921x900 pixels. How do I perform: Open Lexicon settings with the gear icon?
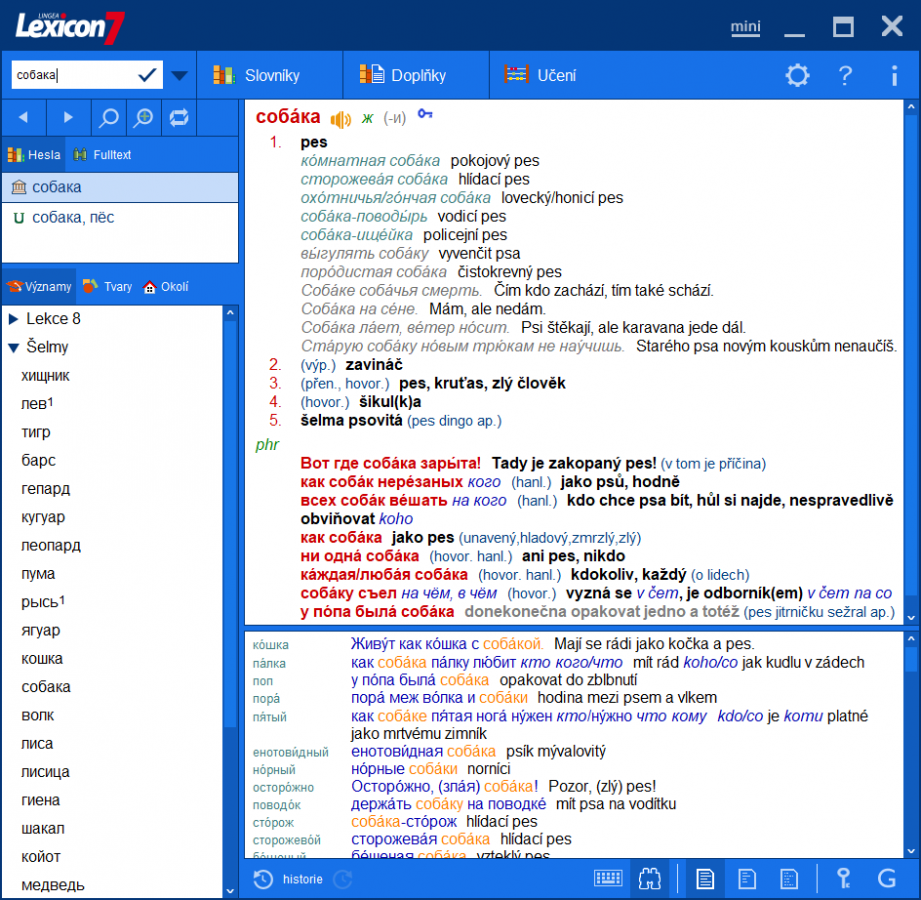797,75
